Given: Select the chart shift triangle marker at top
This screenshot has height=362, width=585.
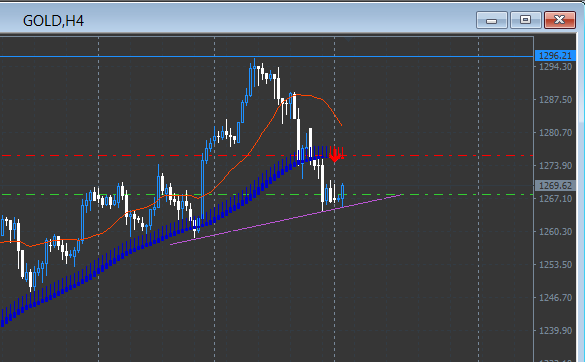Looking at the screenshot, I should [349, 39].
